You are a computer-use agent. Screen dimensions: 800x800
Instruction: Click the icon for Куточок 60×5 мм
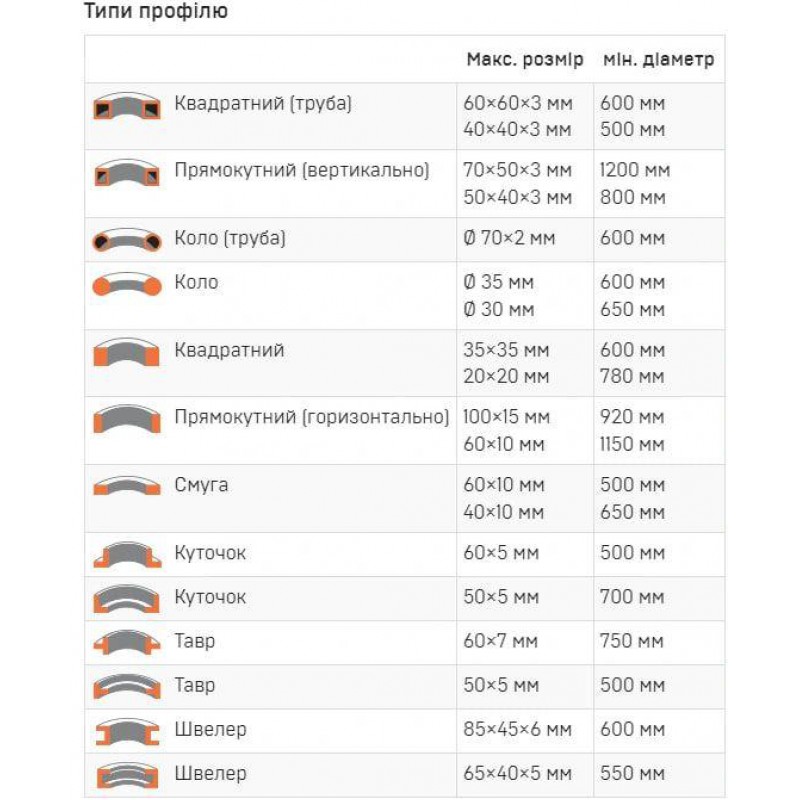click(x=127, y=554)
